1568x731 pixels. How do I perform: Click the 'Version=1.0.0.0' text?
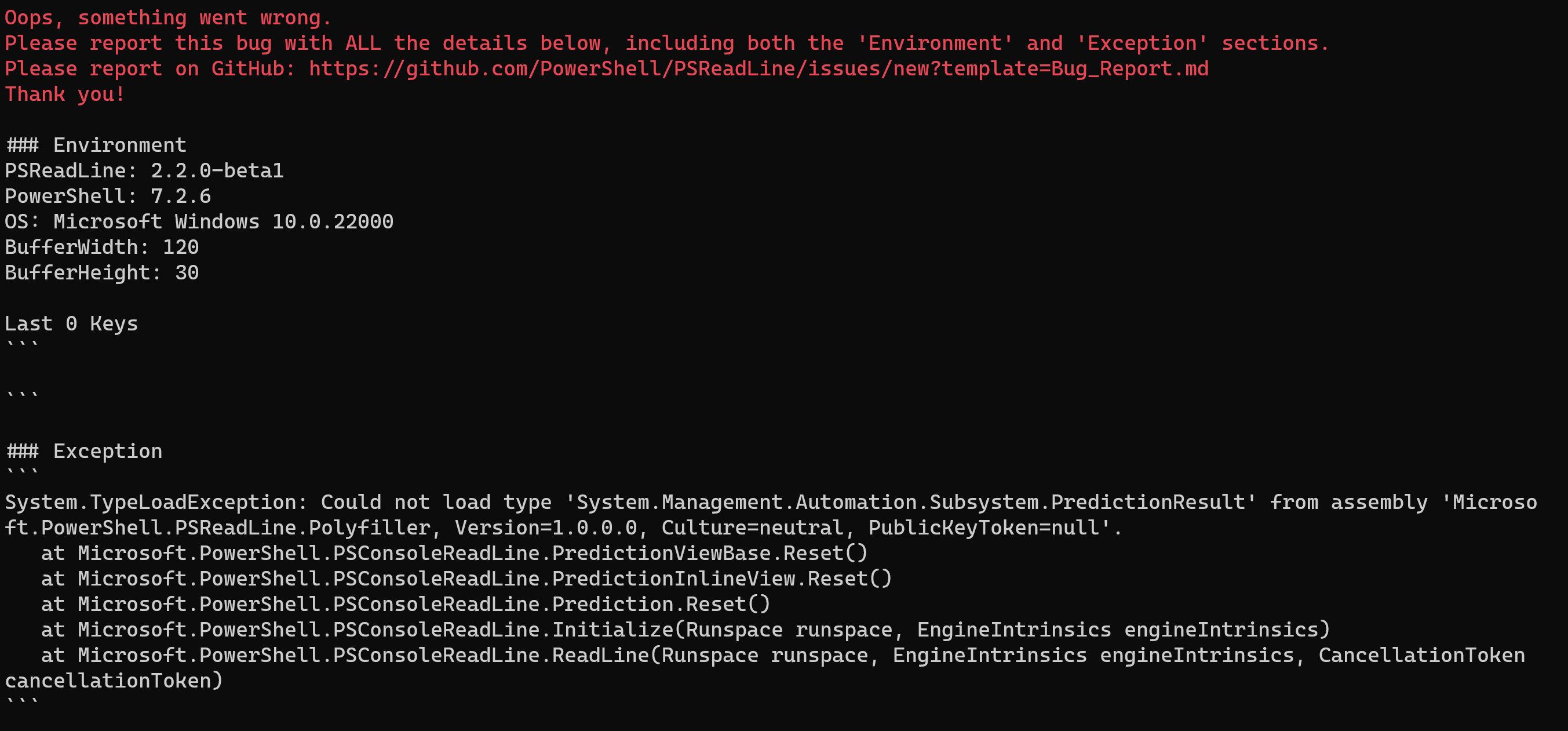(545, 528)
